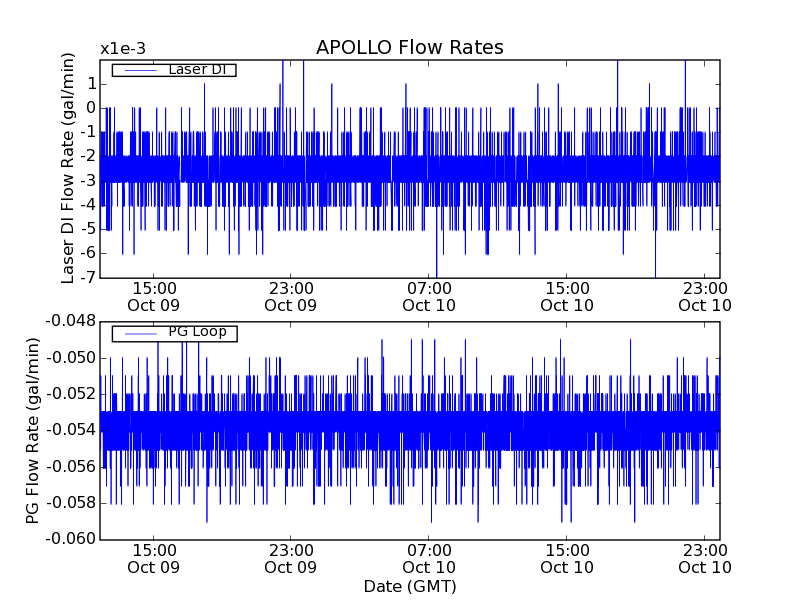This screenshot has height=600, width=800.
Task: Select the '-6' tick on Laser DI axis
Action: click(x=88, y=253)
